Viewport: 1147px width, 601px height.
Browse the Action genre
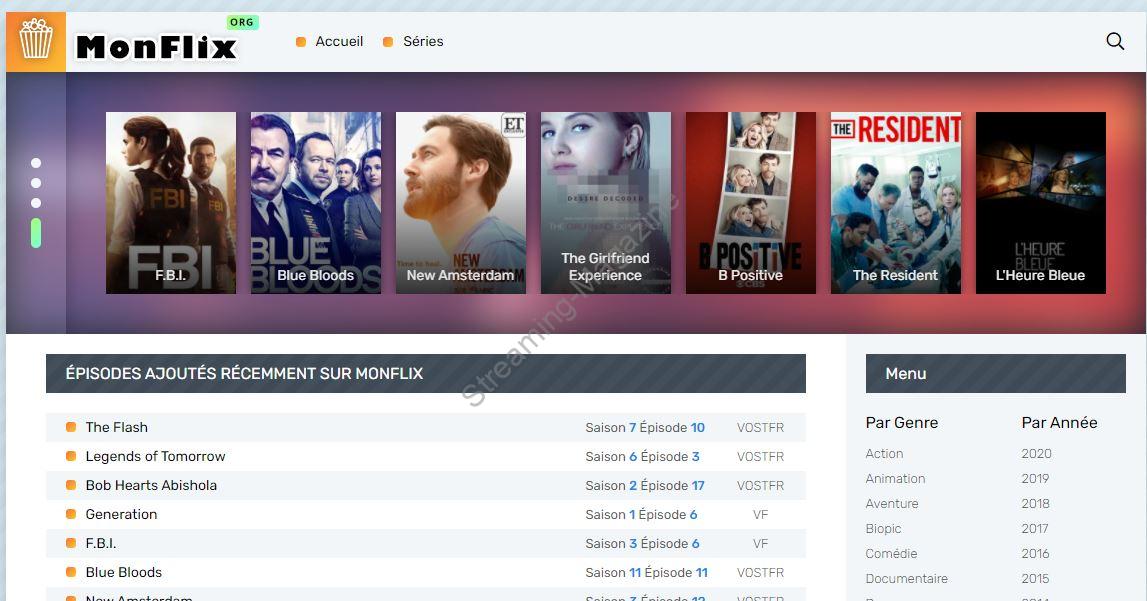pos(884,453)
